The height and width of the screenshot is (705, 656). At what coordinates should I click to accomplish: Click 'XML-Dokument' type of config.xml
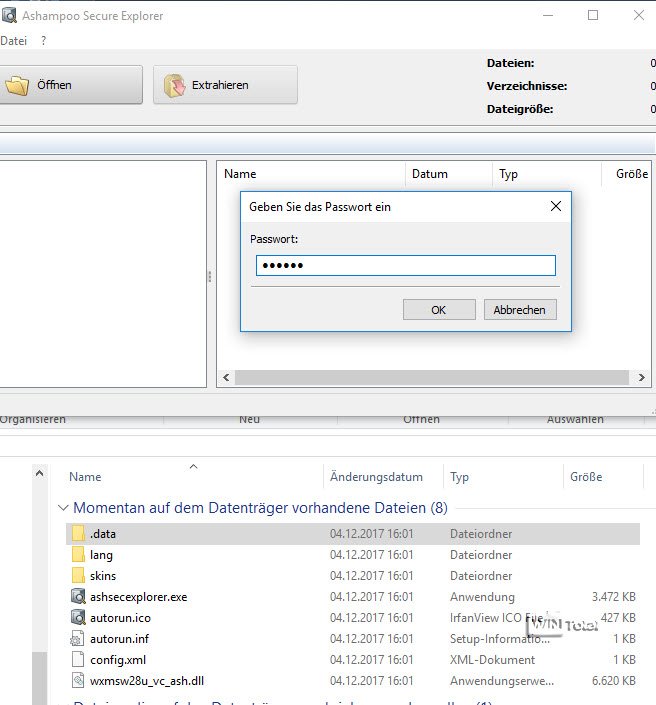coord(492,660)
